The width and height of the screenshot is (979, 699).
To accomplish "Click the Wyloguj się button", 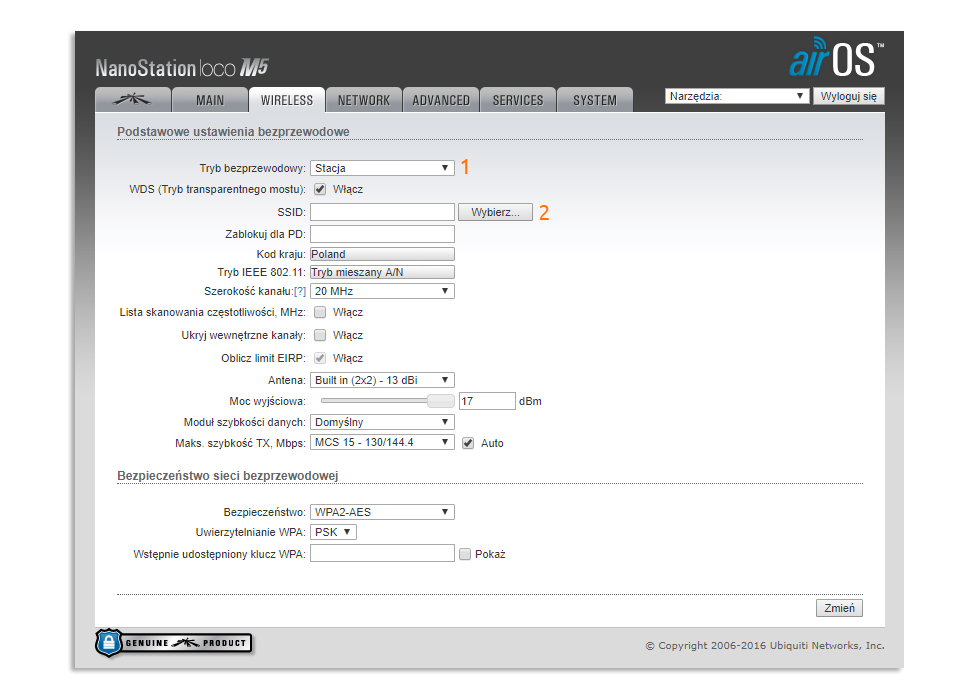I will coord(849,96).
